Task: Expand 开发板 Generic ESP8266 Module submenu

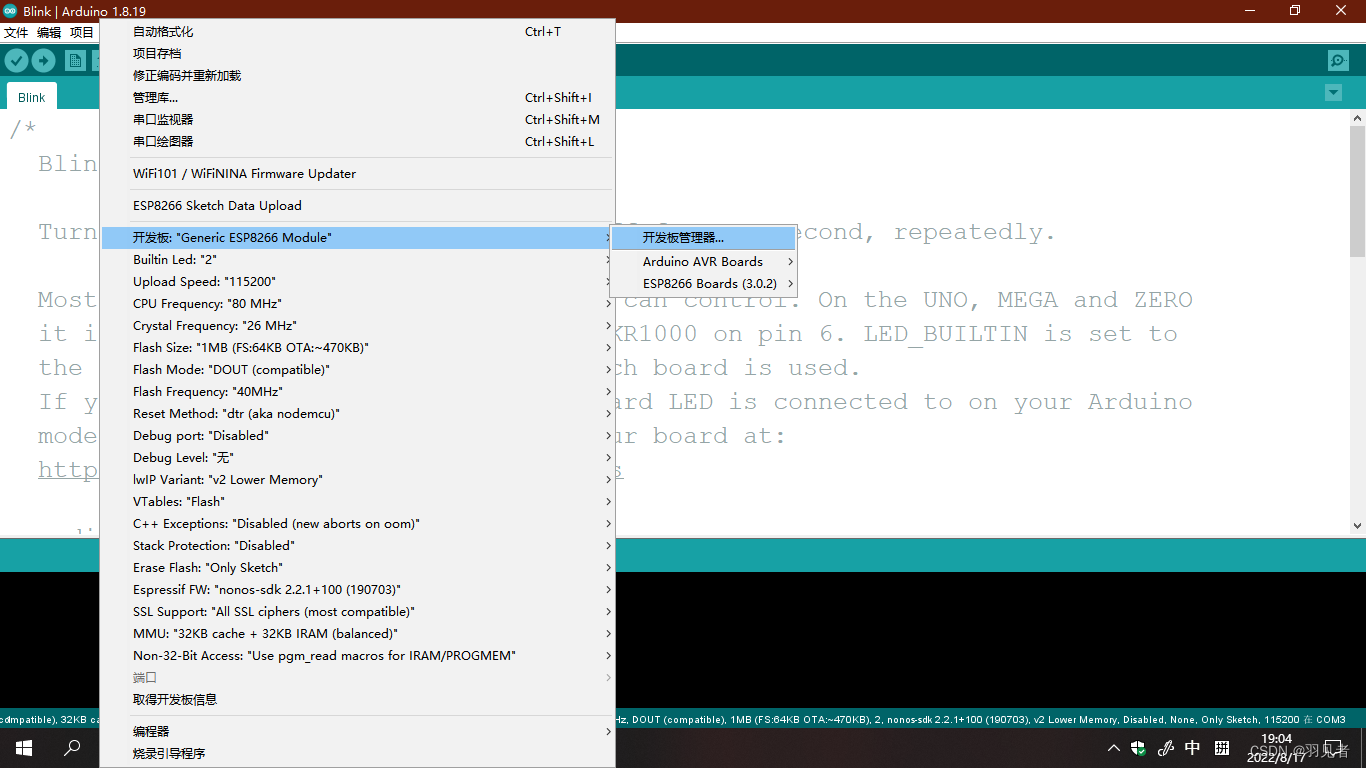Action: (357, 238)
